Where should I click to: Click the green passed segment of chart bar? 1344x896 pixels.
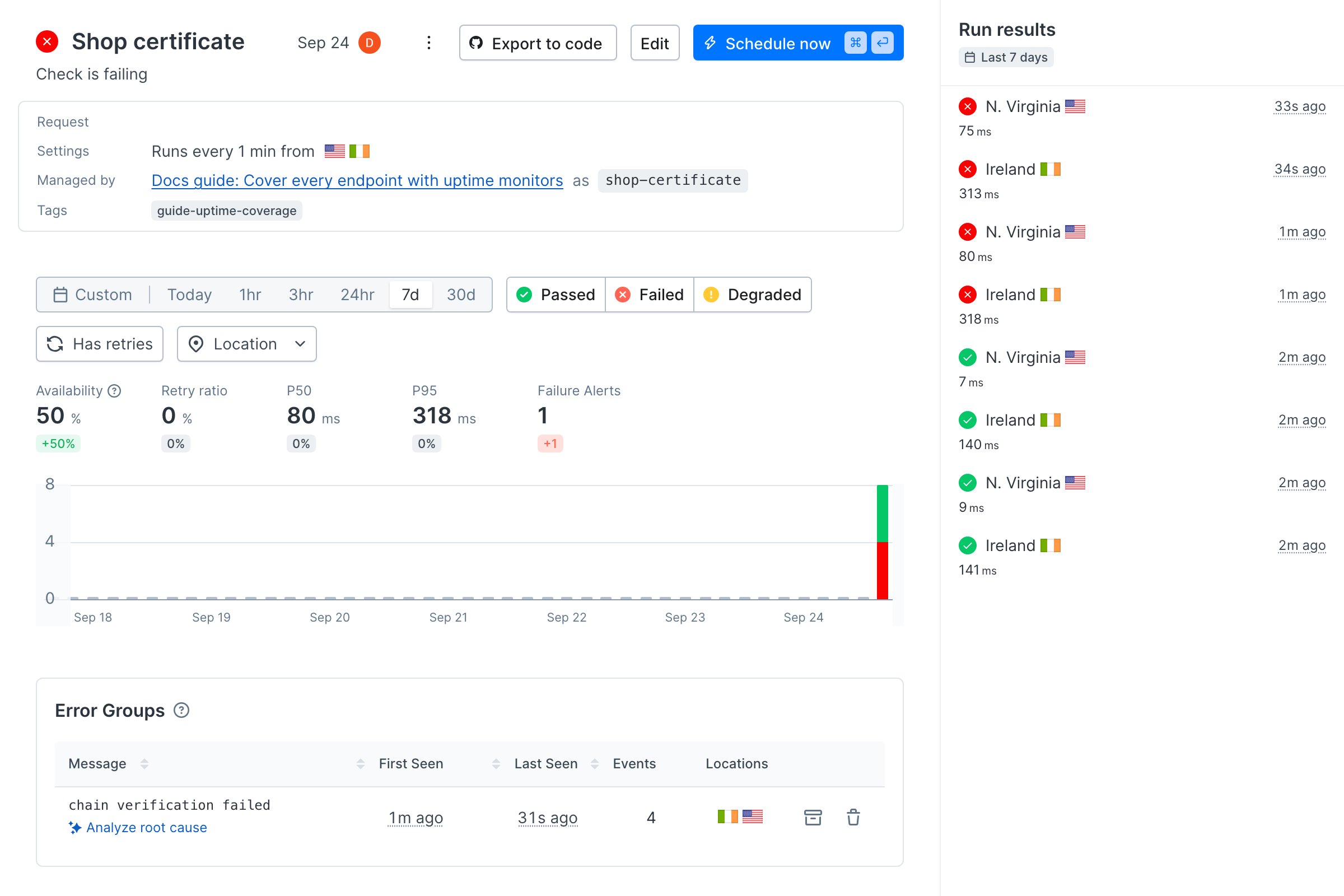click(883, 513)
